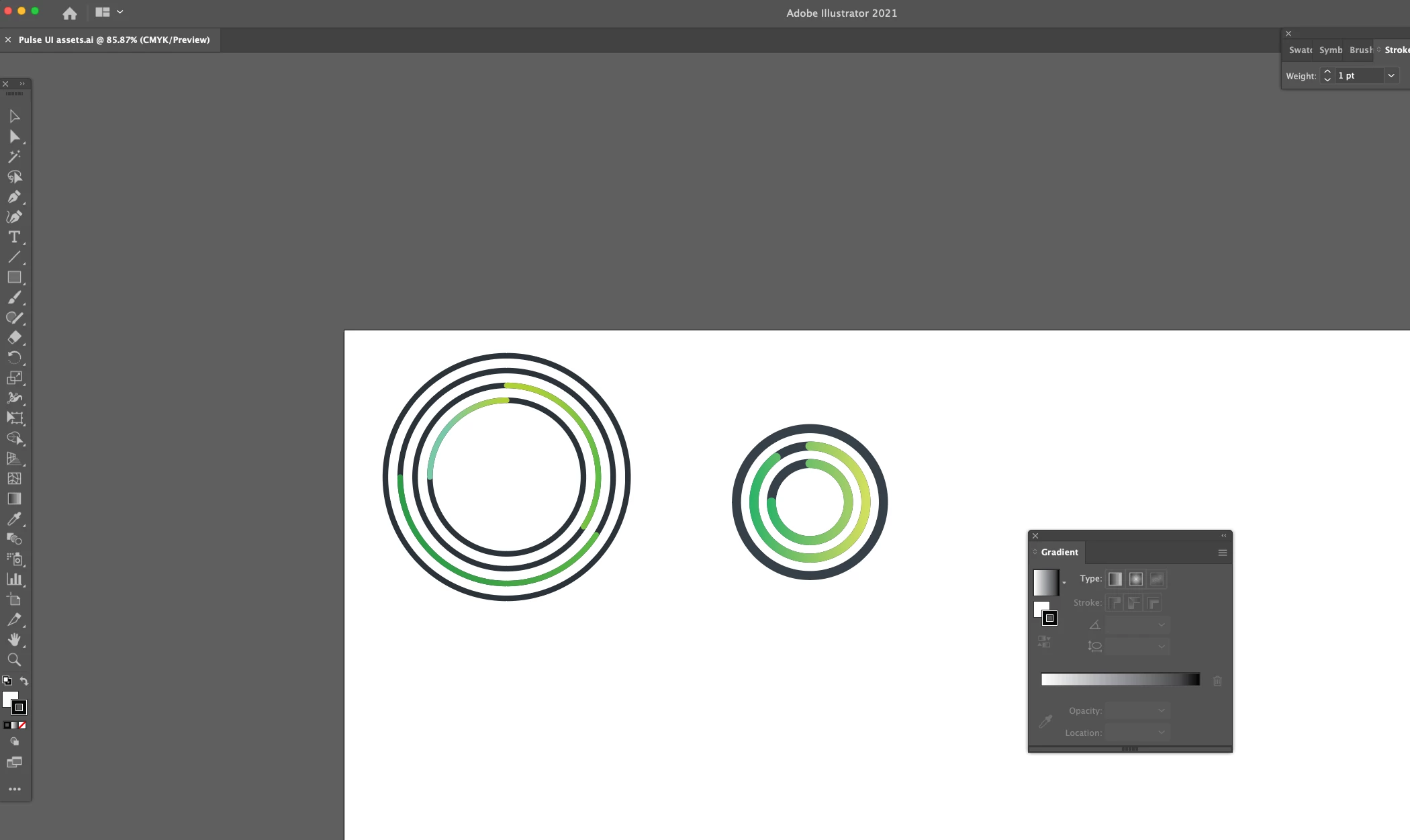Open gradient swatch preset dropdown arrow
Screen dimensions: 1410x840
pyautogui.click(x=1064, y=583)
